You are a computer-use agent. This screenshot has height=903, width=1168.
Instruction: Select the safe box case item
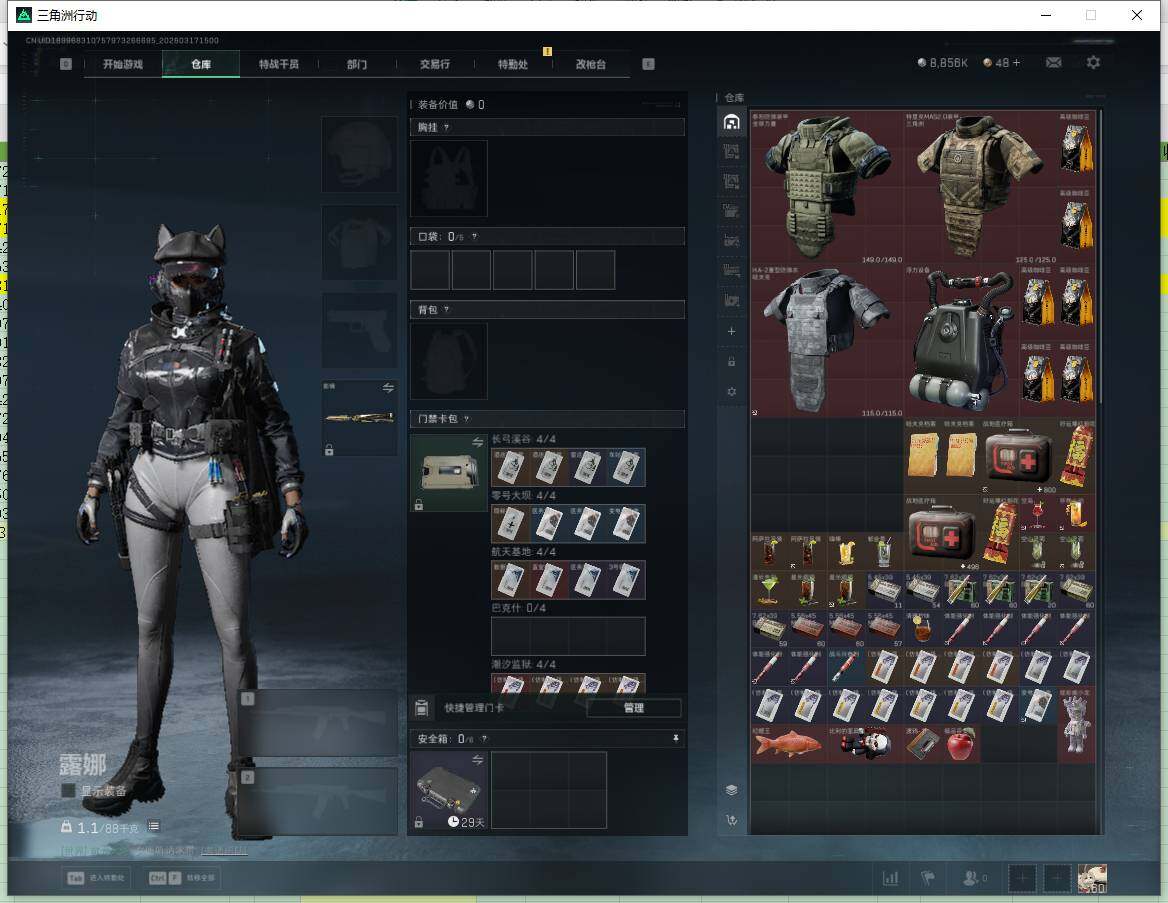click(448, 790)
